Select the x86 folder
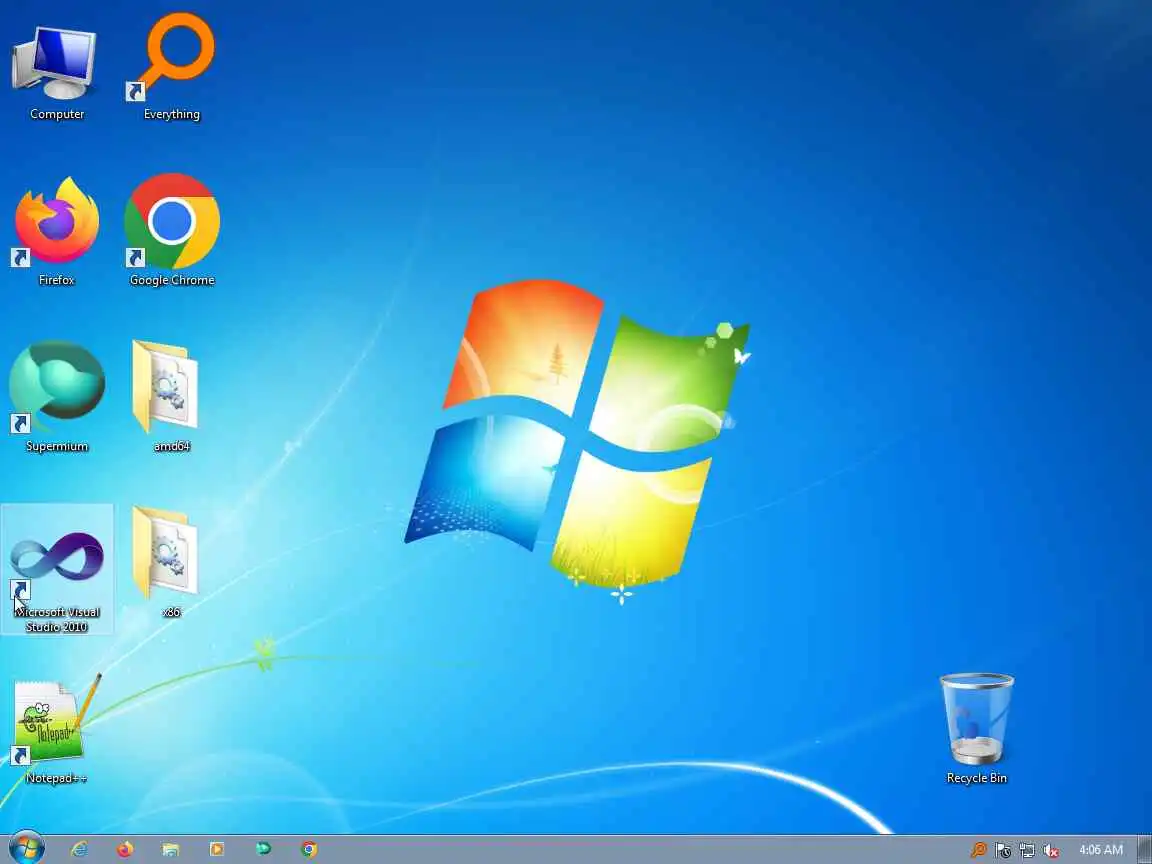Image resolution: width=1152 pixels, height=864 pixels. [x=170, y=562]
